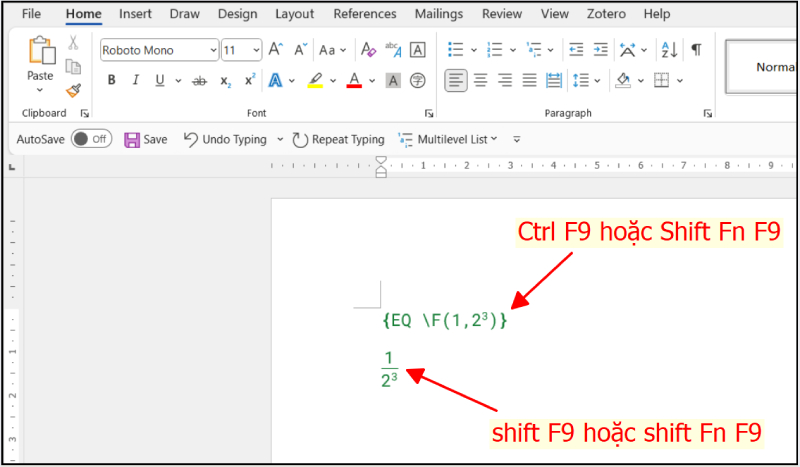Screen dimensions: 800x467
Task: Click the Show/Hide paragraph marks icon
Action: (x=696, y=50)
